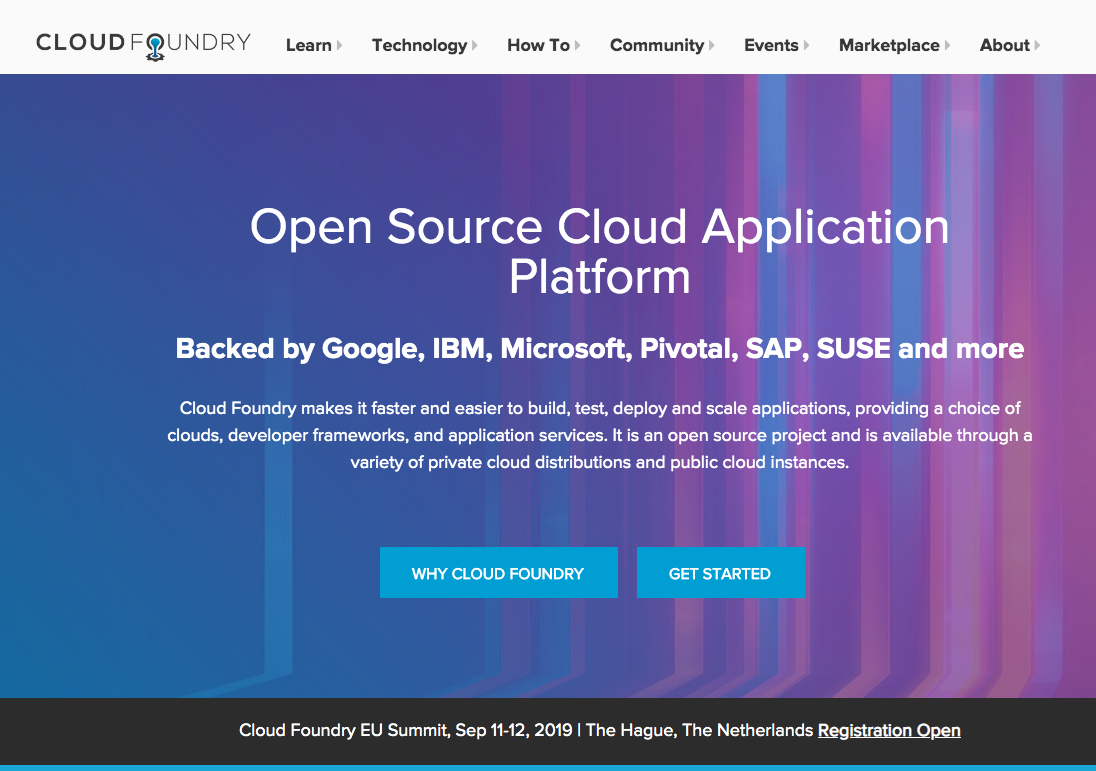Open the Events menu
Screen dimensions: 1096x771
tap(771, 45)
